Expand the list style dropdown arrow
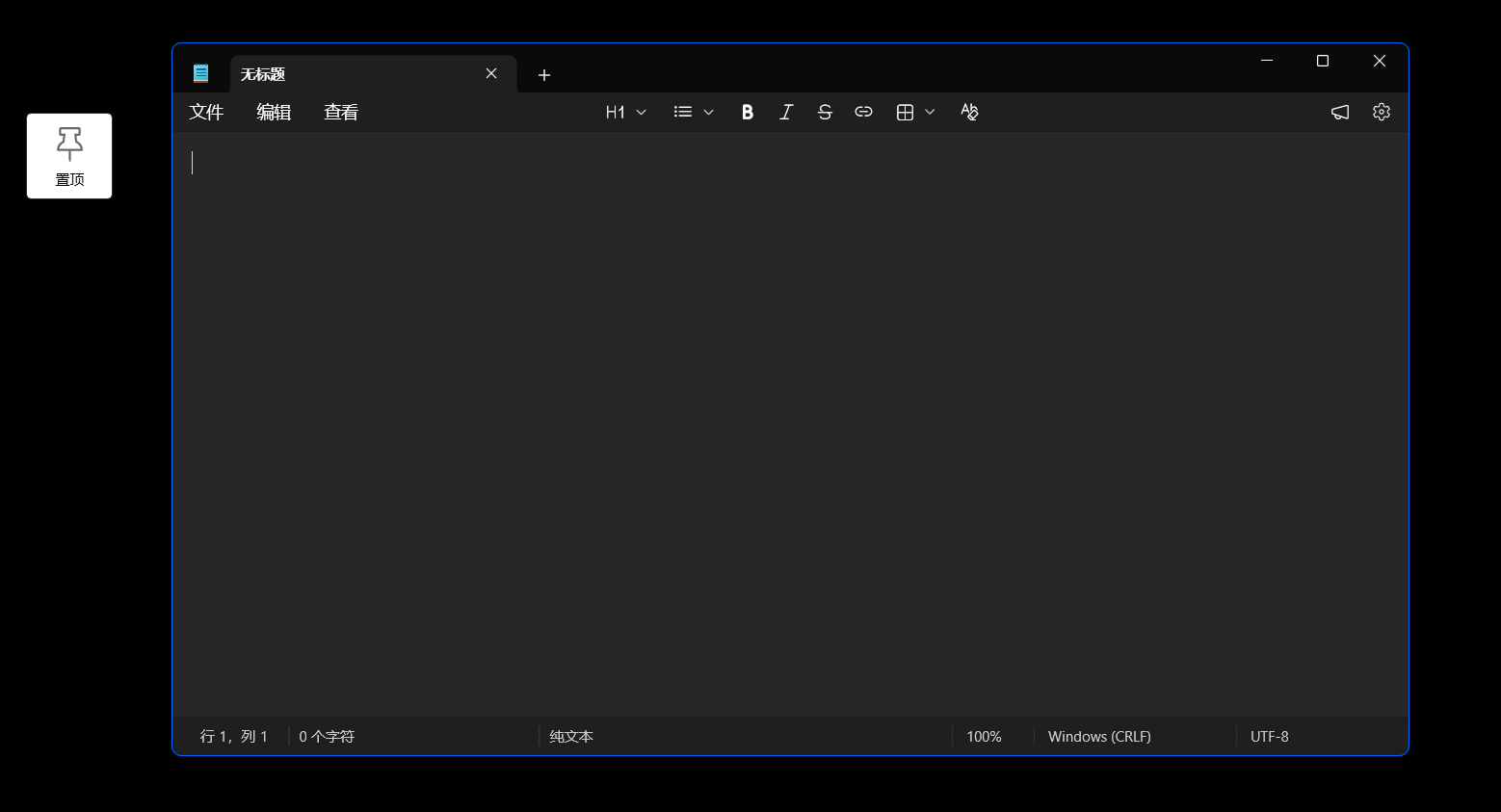Screen dimensions: 1501x812 click(x=708, y=112)
